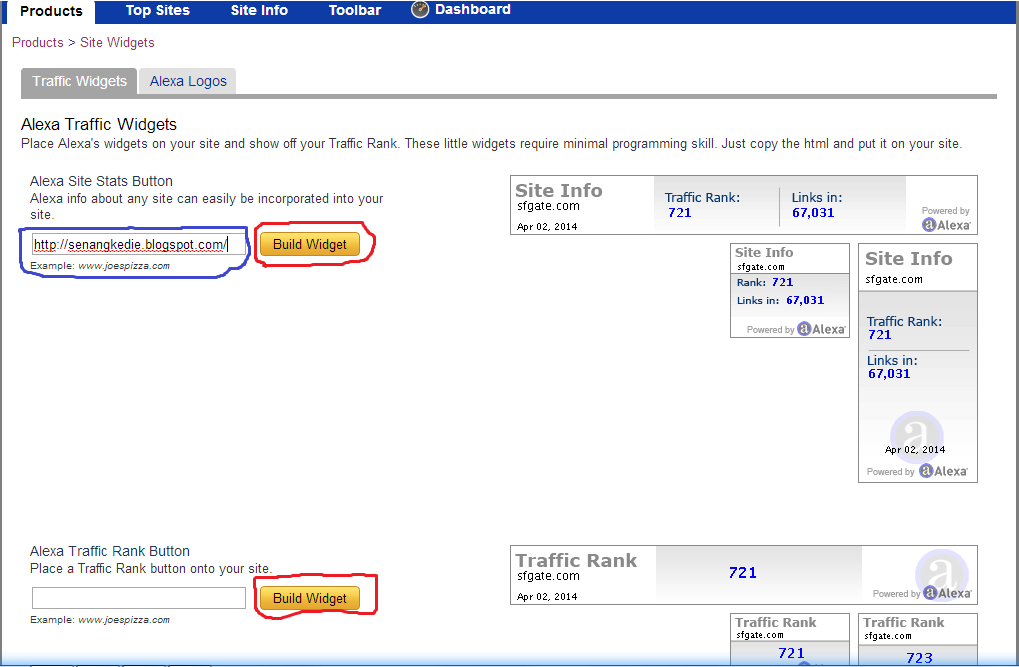Image resolution: width=1019 pixels, height=667 pixels.
Task: Click Links in 67,031 in wide Site Info widget
Action: (812, 213)
